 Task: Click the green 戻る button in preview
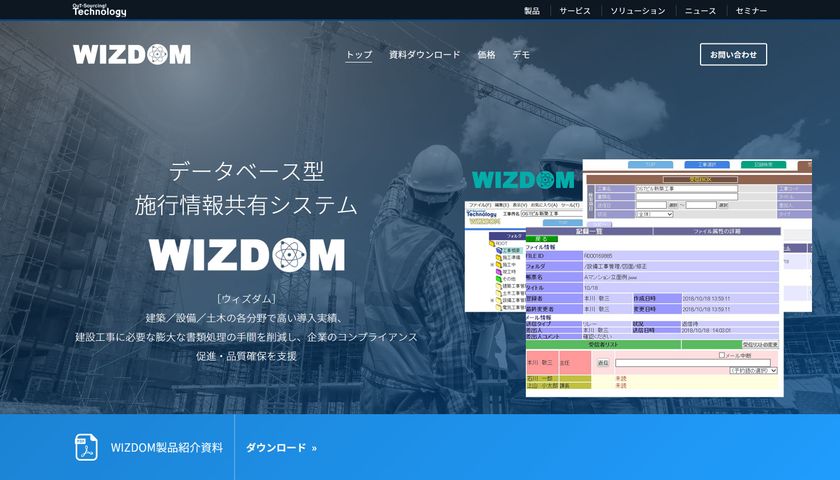(x=542, y=239)
